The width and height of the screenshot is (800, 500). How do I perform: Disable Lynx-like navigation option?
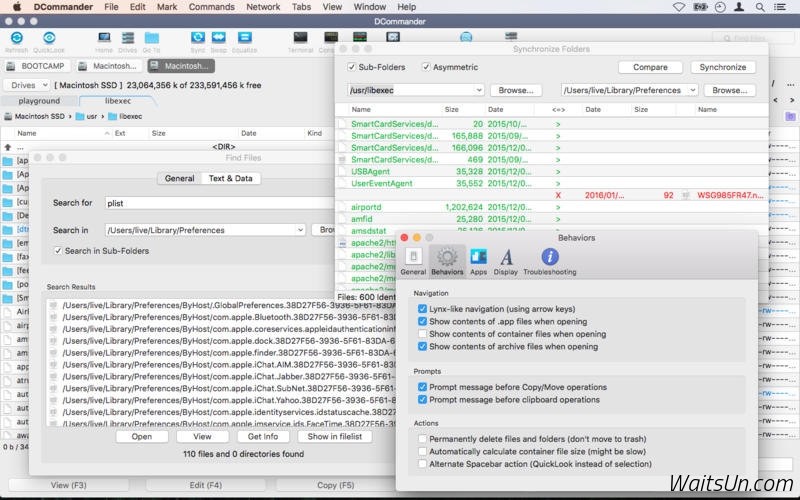pos(422,309)
